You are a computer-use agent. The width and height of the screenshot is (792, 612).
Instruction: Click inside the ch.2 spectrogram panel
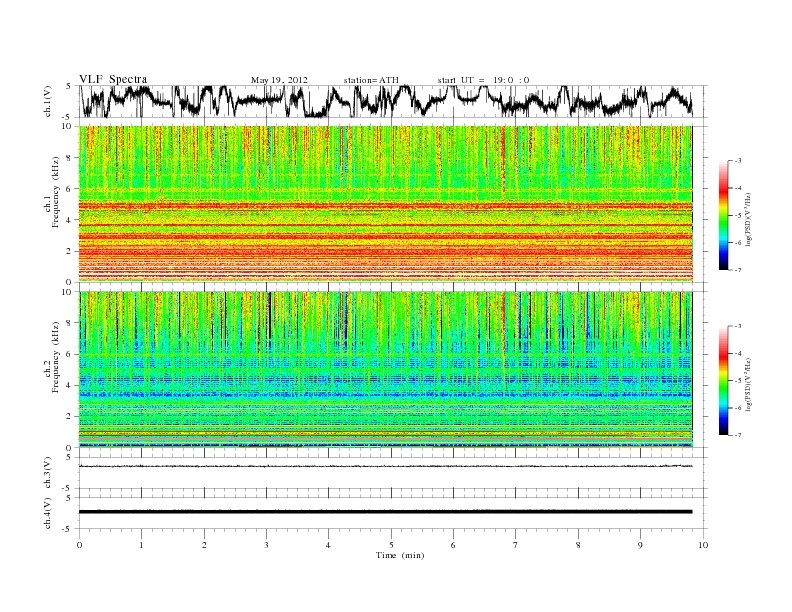click(386, 369)
